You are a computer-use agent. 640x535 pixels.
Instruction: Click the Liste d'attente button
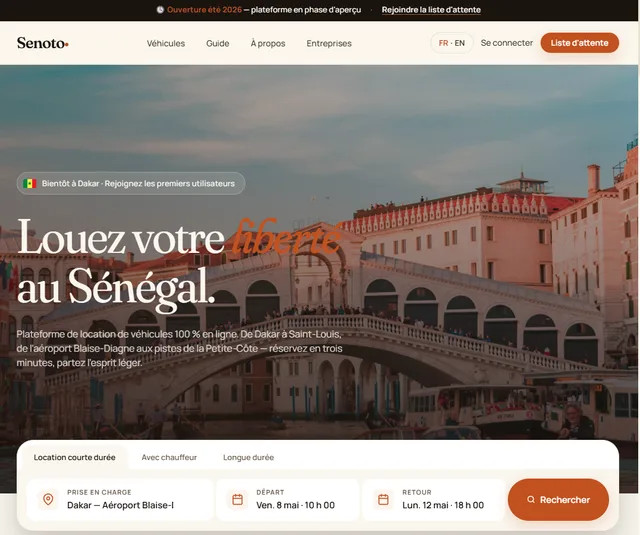[x=580, y=43]
